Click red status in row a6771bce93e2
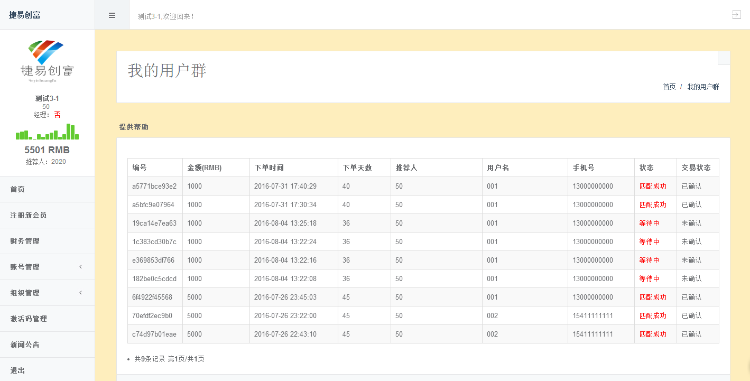 click(x=653, y=186)
